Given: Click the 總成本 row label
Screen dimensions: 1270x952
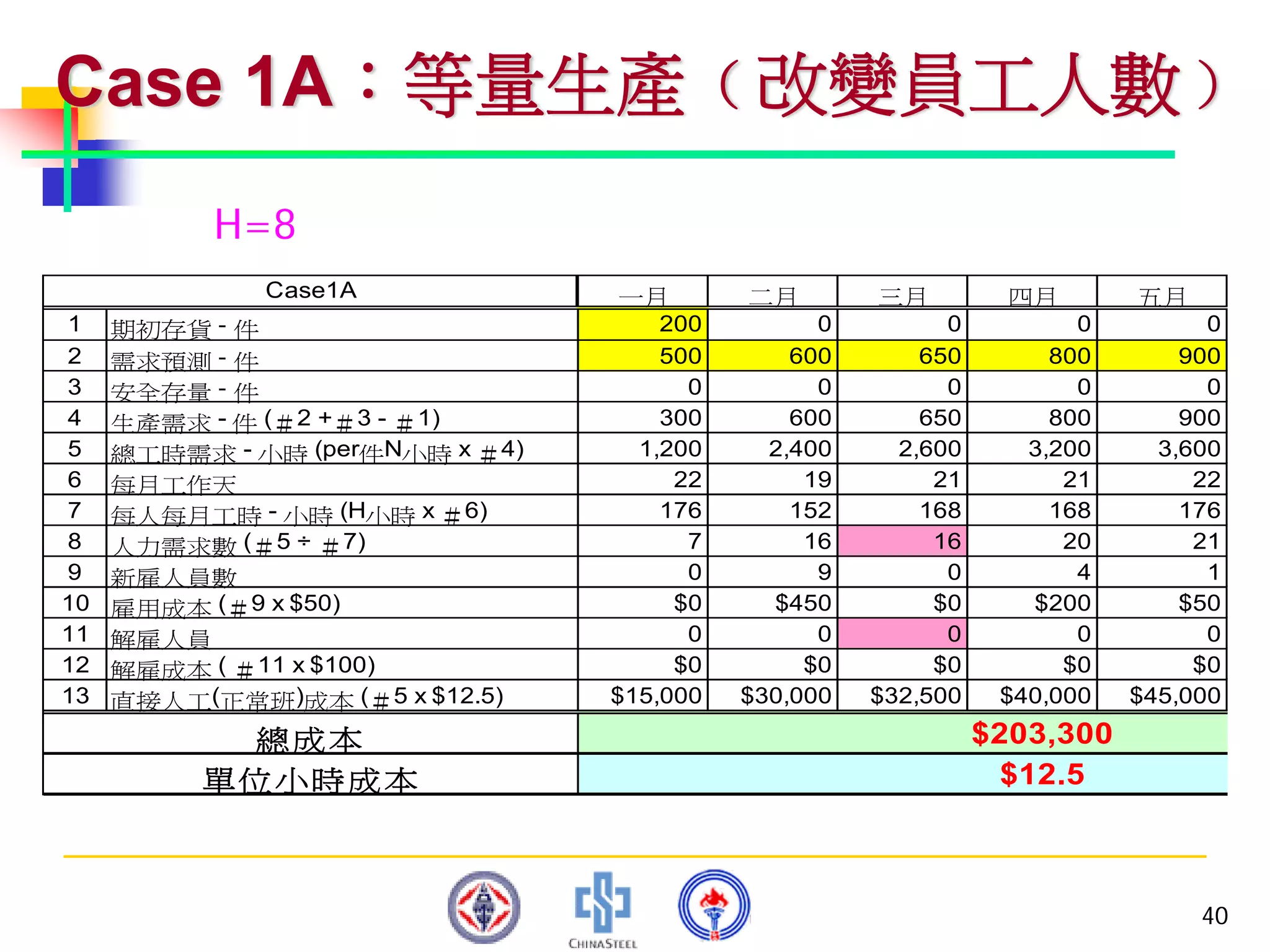Looking at the screenshot, I should (309, 738).
